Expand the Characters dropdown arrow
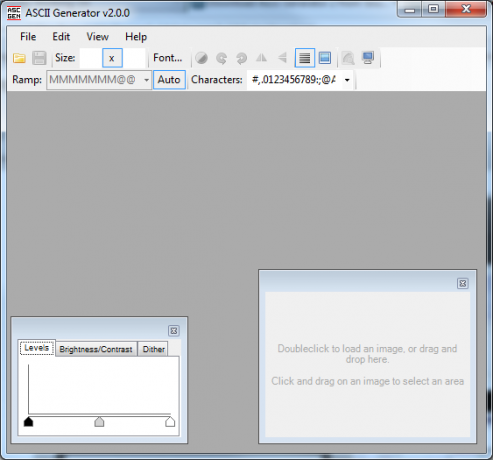 [x=347, y=80]
